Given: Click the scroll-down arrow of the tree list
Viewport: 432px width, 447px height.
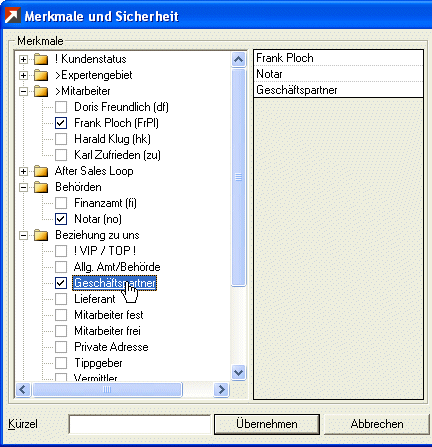Looking at the screenshot, I should pyautogui.click(x=238, y=372).
